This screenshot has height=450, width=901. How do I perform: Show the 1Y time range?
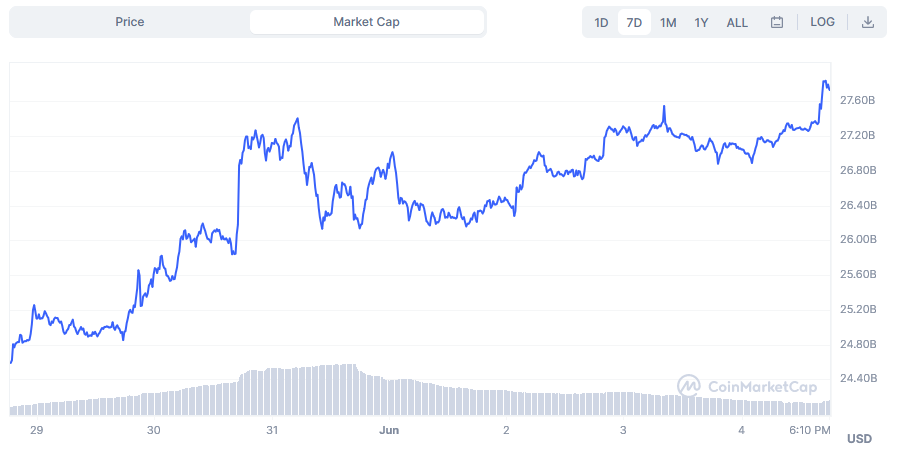pyautogui.click(x=701, y=22)
